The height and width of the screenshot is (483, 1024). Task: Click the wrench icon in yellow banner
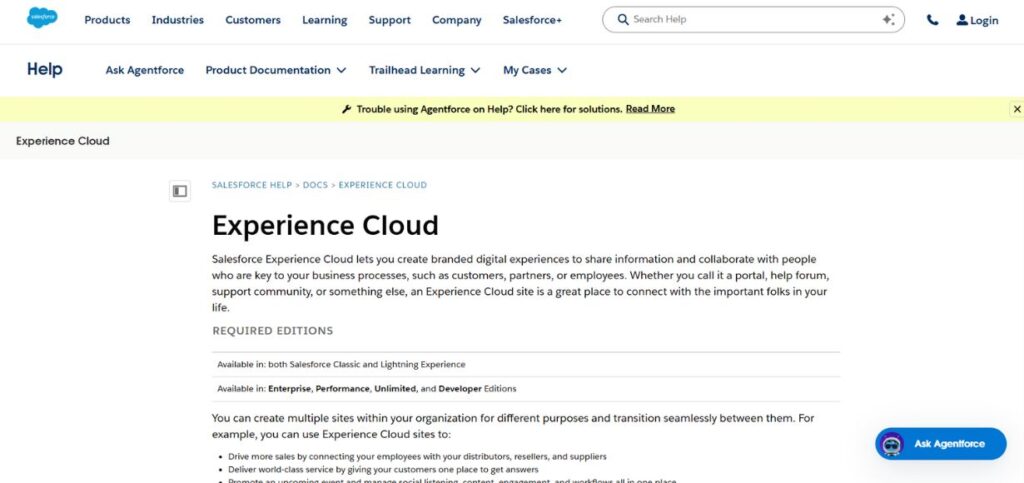[x=346, y=109]
